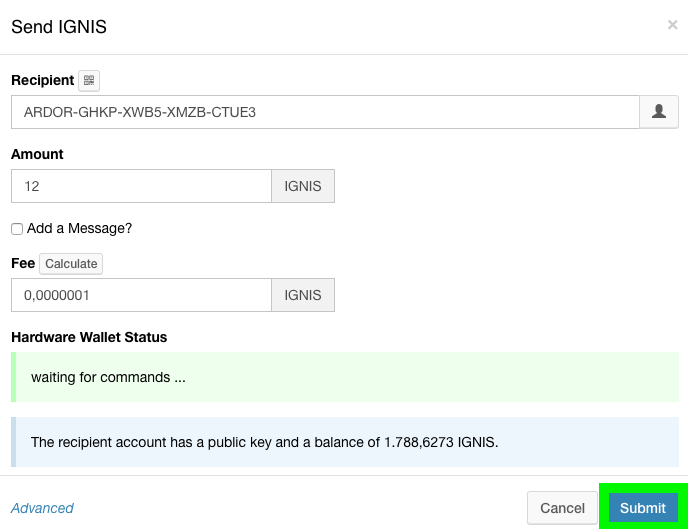The width and height of the screenshot is (688, 529).
Task: Open contacts picker beside Recipient field
Action: [659, 112]
